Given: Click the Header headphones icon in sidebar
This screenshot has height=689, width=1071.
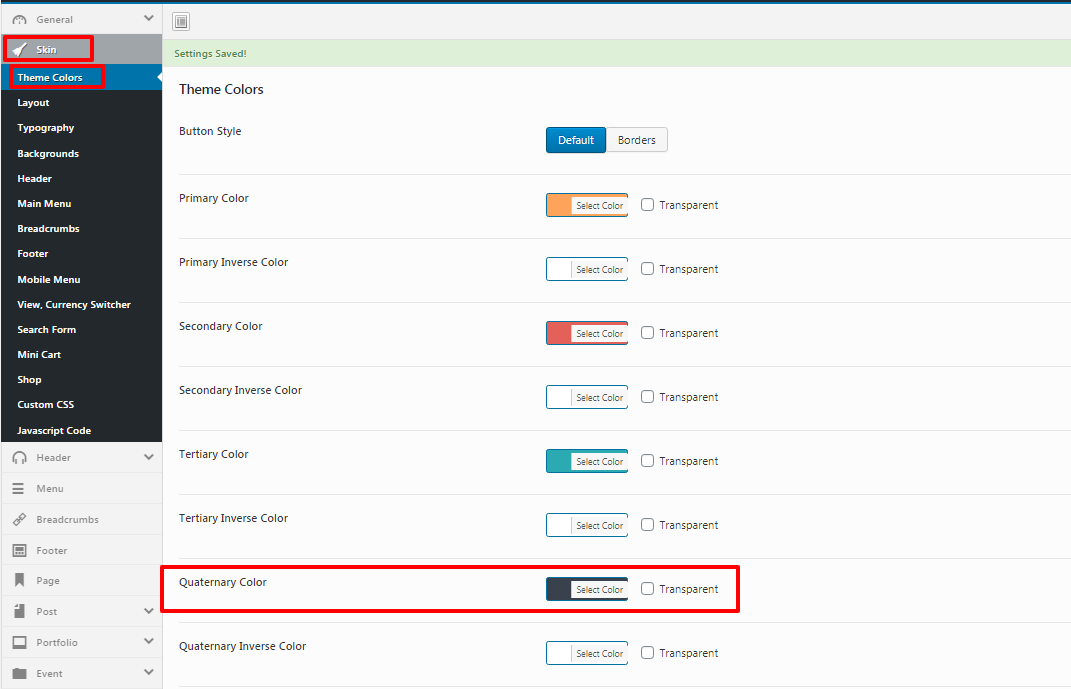Looking at the screenshot, I should pos(20,458).
